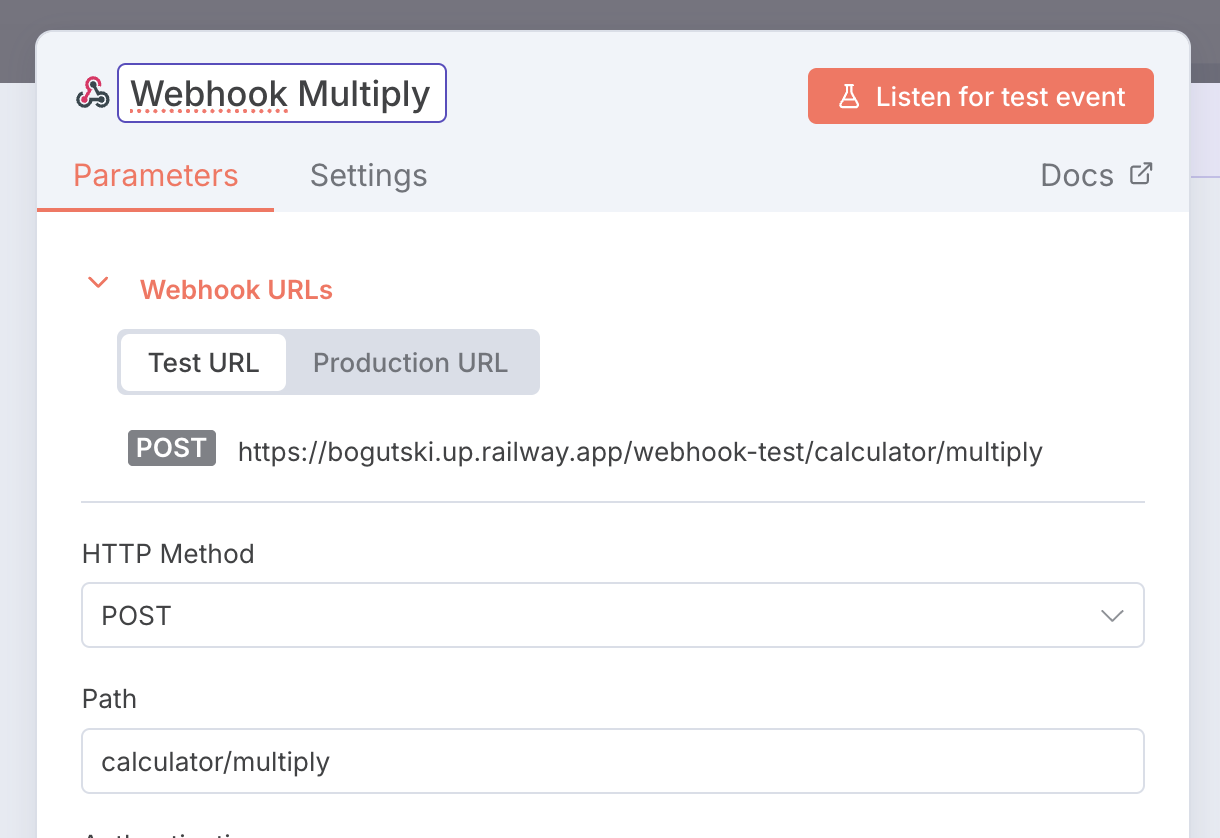
Task: Click the webhook node icon beside the title
Action: click(92, 93)
